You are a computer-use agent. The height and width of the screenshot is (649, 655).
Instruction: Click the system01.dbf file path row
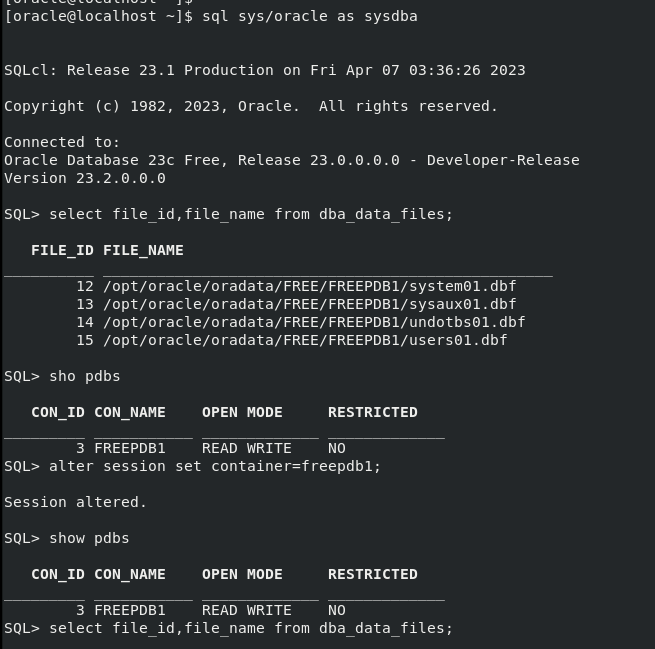click(297, 286)
